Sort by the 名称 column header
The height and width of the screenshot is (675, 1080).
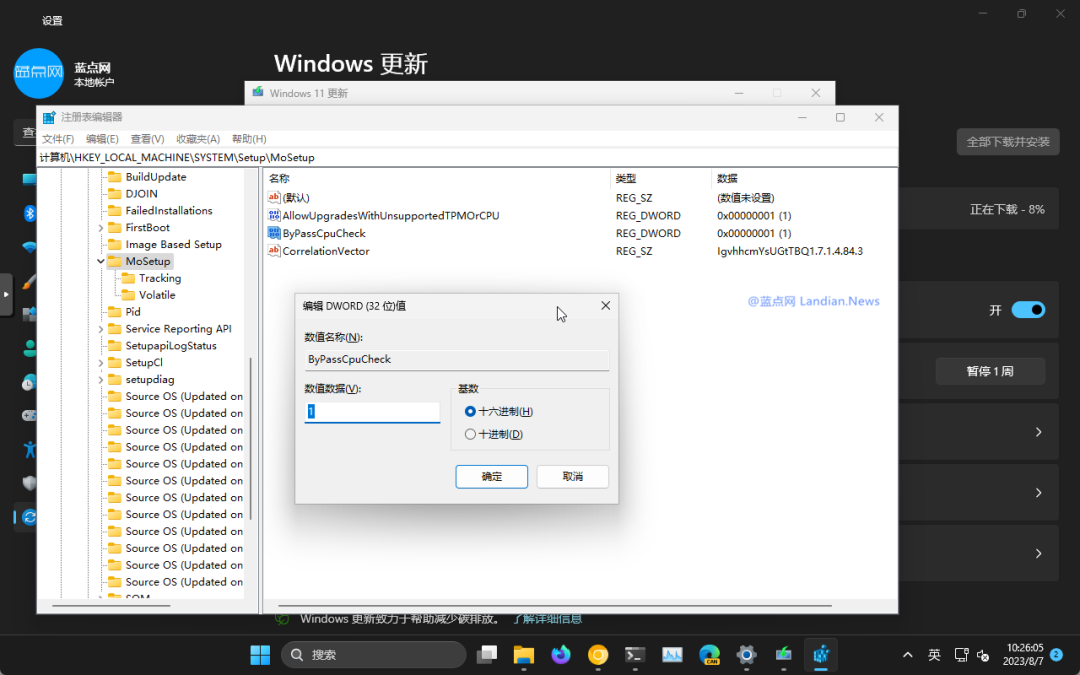pos(437,178)
